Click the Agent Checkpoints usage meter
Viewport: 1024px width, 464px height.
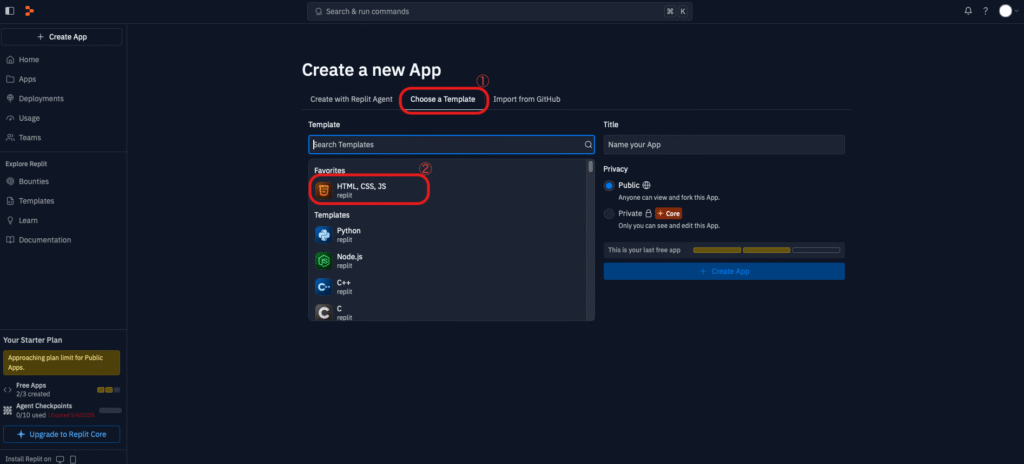click(110, 410)
